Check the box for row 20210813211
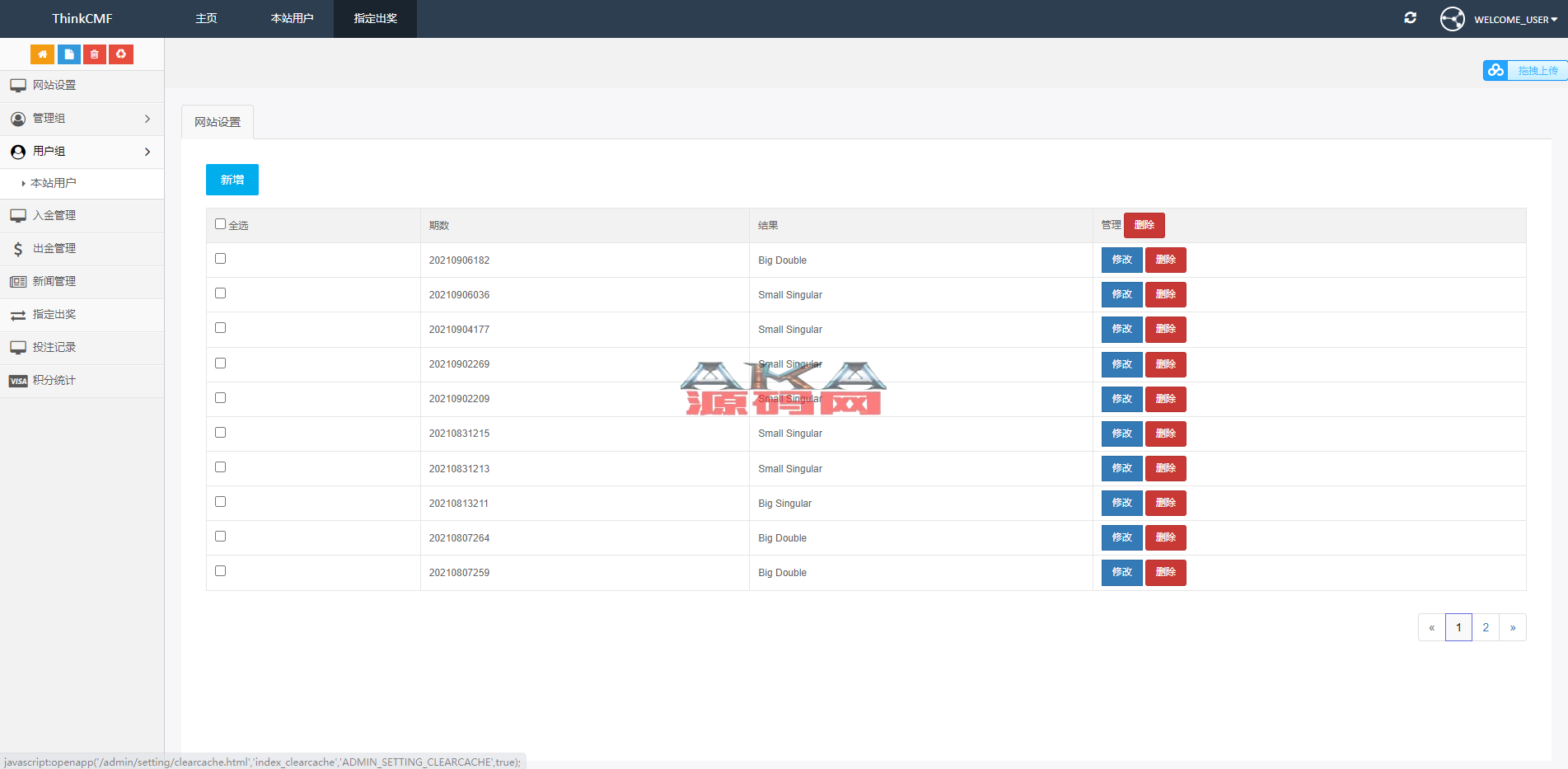Image resolution: width=1568 pixels, height=769 pixels. coord(220,502)
